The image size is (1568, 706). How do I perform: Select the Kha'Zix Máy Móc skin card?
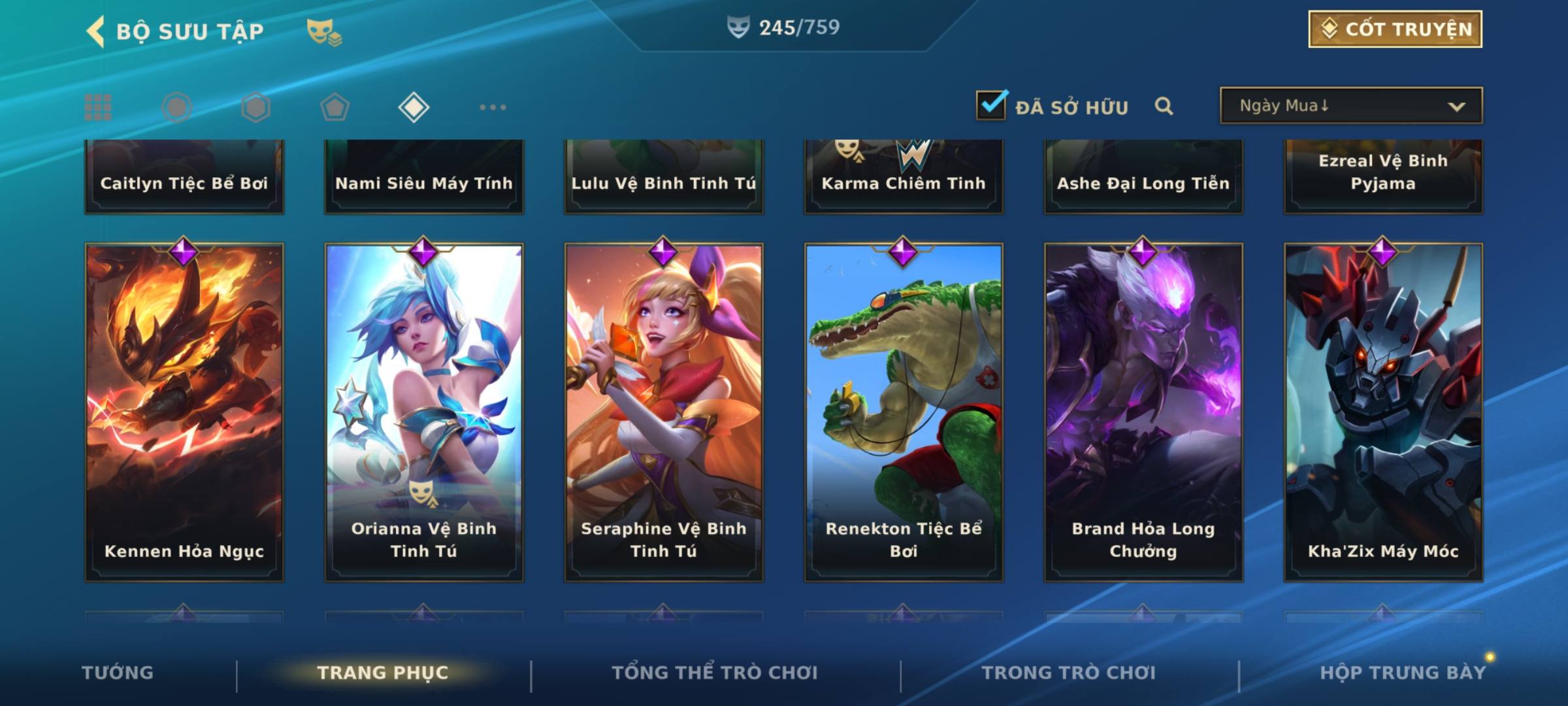(x=1383, y=412)
